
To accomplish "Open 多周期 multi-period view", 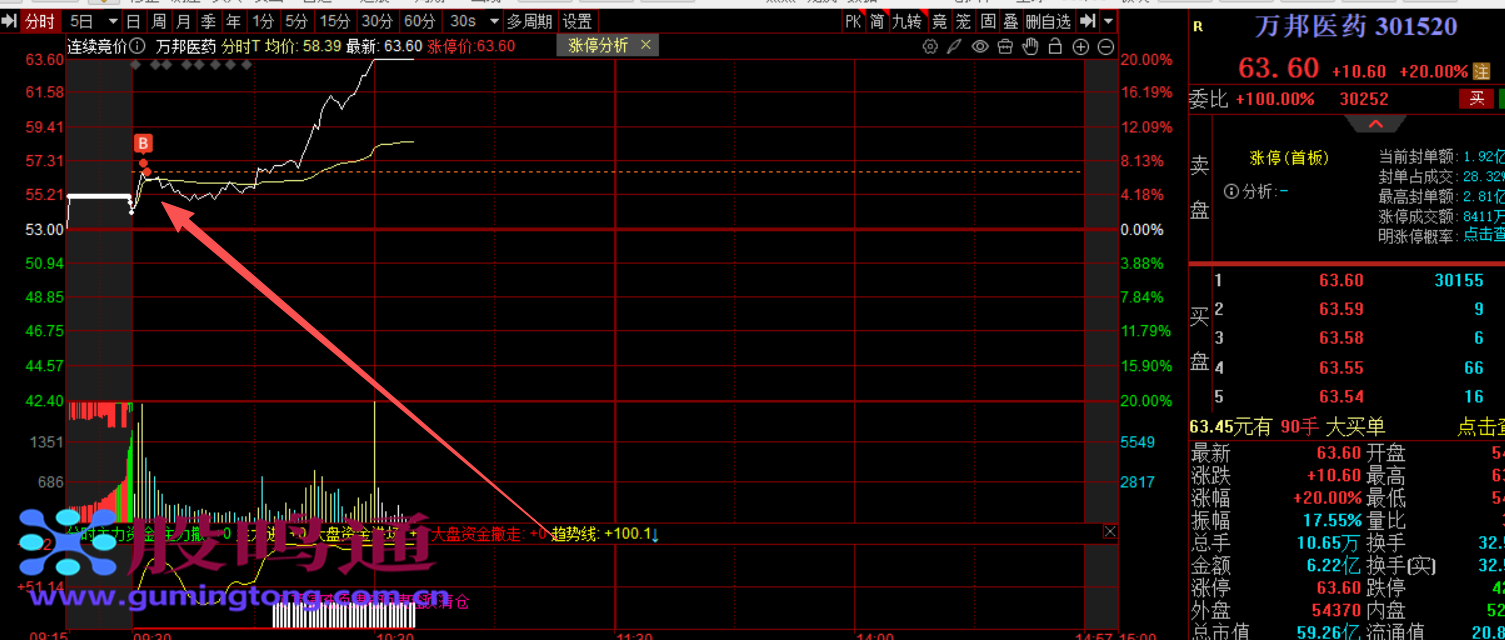I will pos(529,21).
